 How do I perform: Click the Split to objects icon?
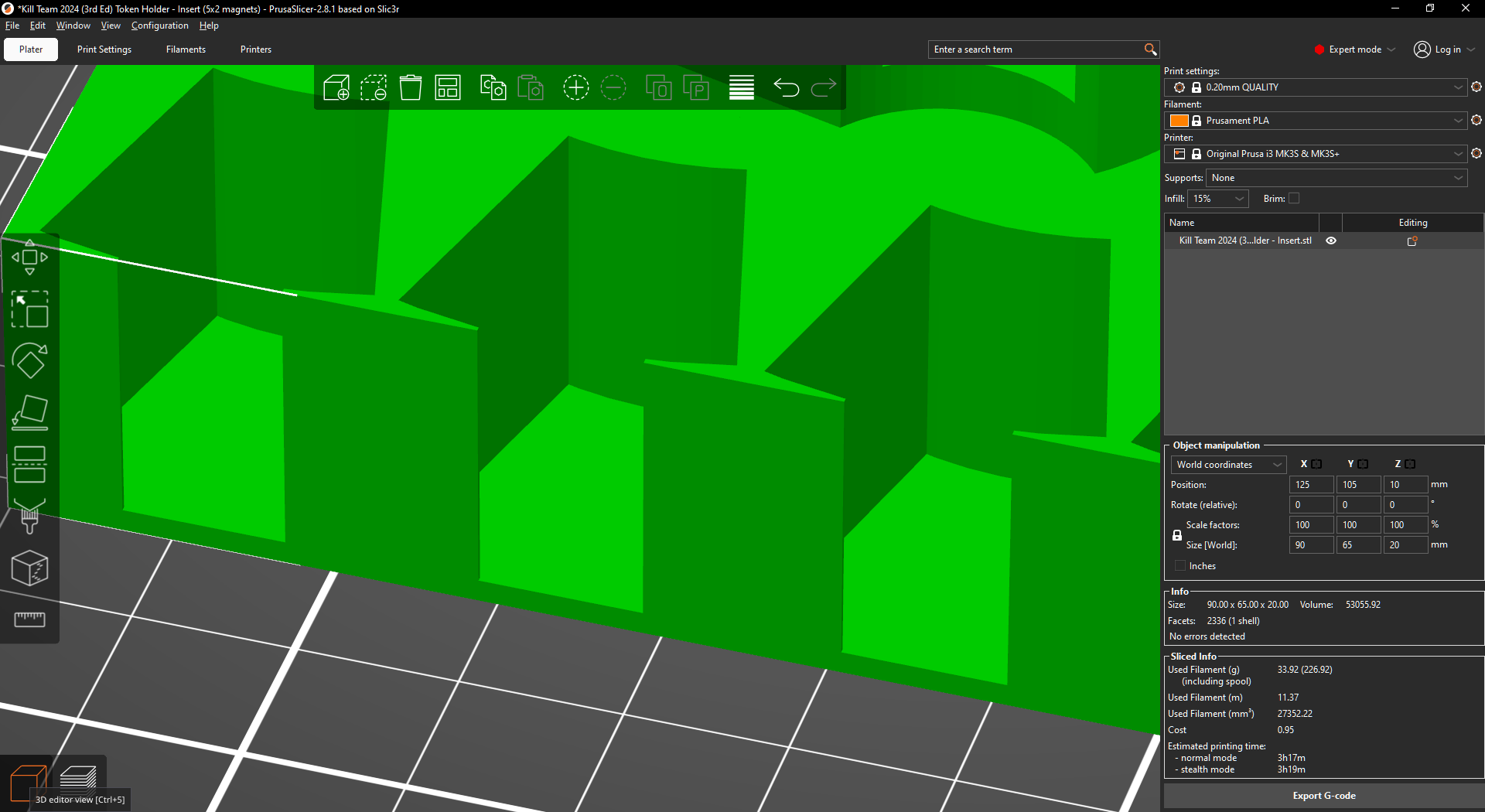pyautogui.click(x=659, y=87)
